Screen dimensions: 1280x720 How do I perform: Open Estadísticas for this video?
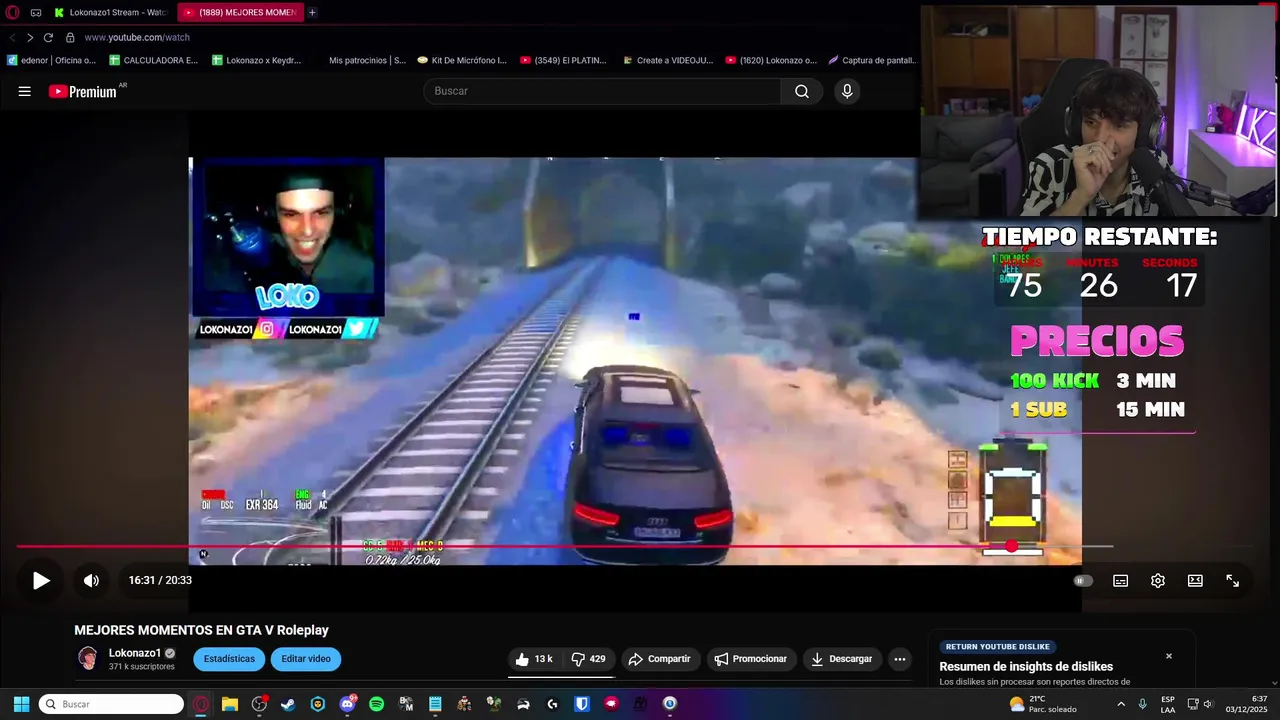(229, 659)
